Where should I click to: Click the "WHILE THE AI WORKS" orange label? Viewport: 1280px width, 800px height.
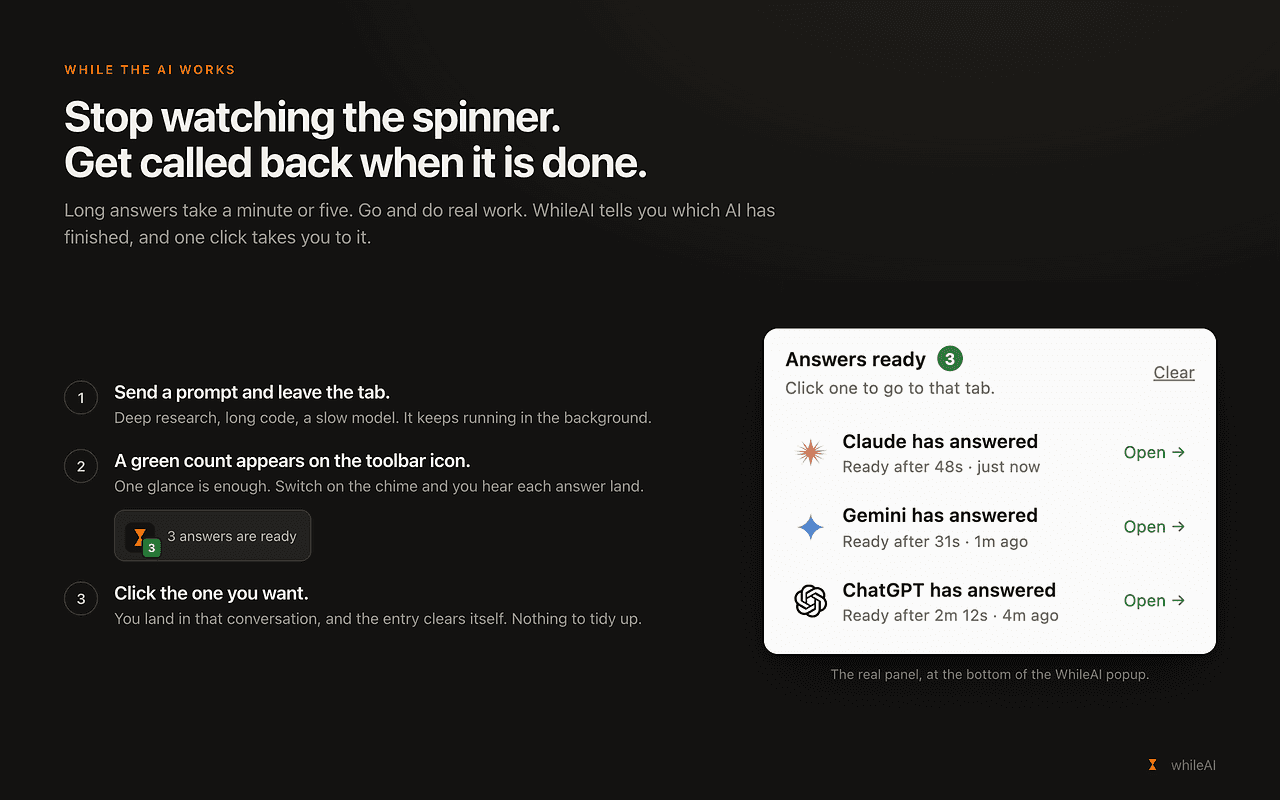pyautogui.click(x=150, y=70)
